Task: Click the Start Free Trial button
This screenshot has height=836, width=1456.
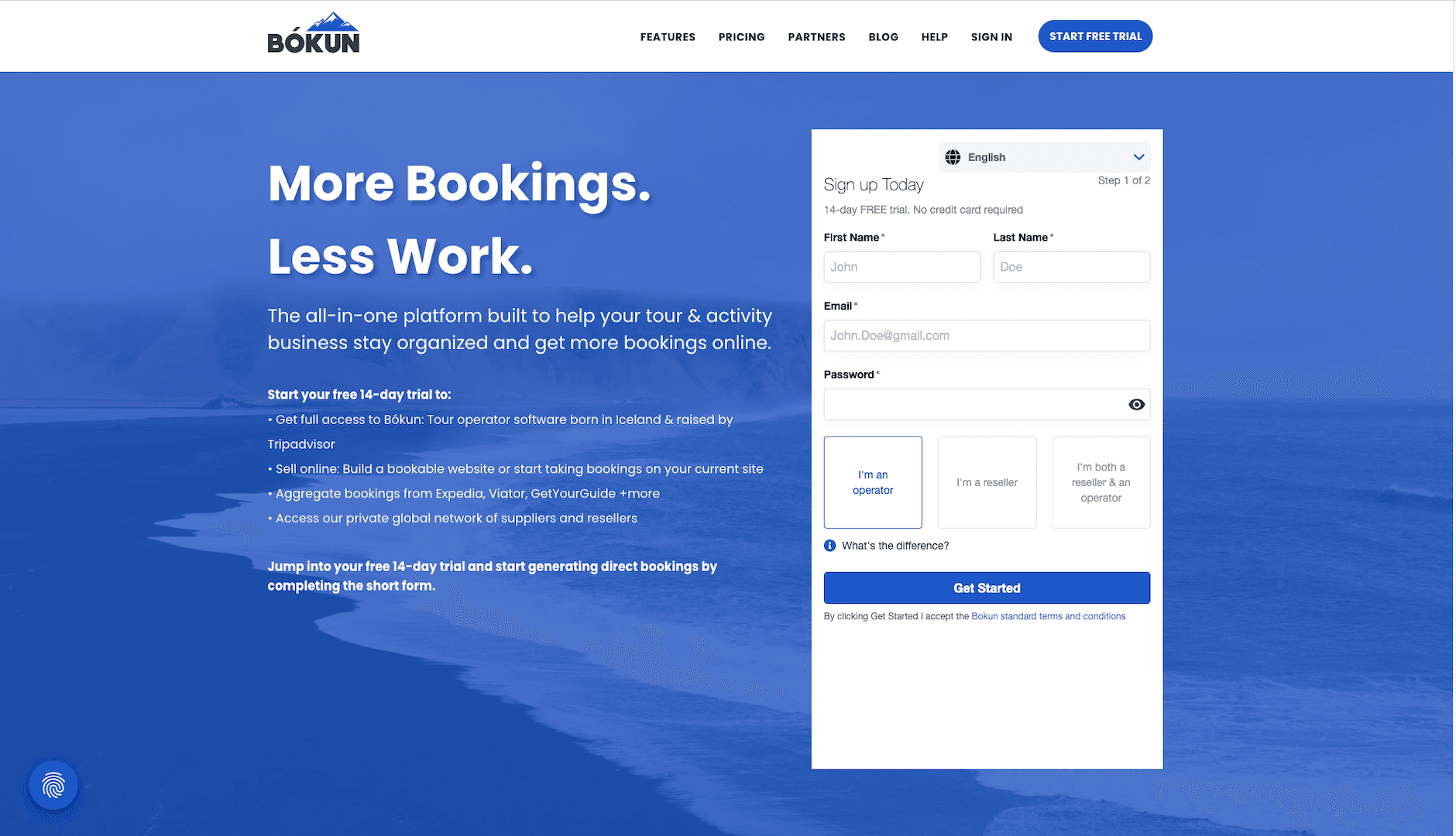Action: 1095,36
